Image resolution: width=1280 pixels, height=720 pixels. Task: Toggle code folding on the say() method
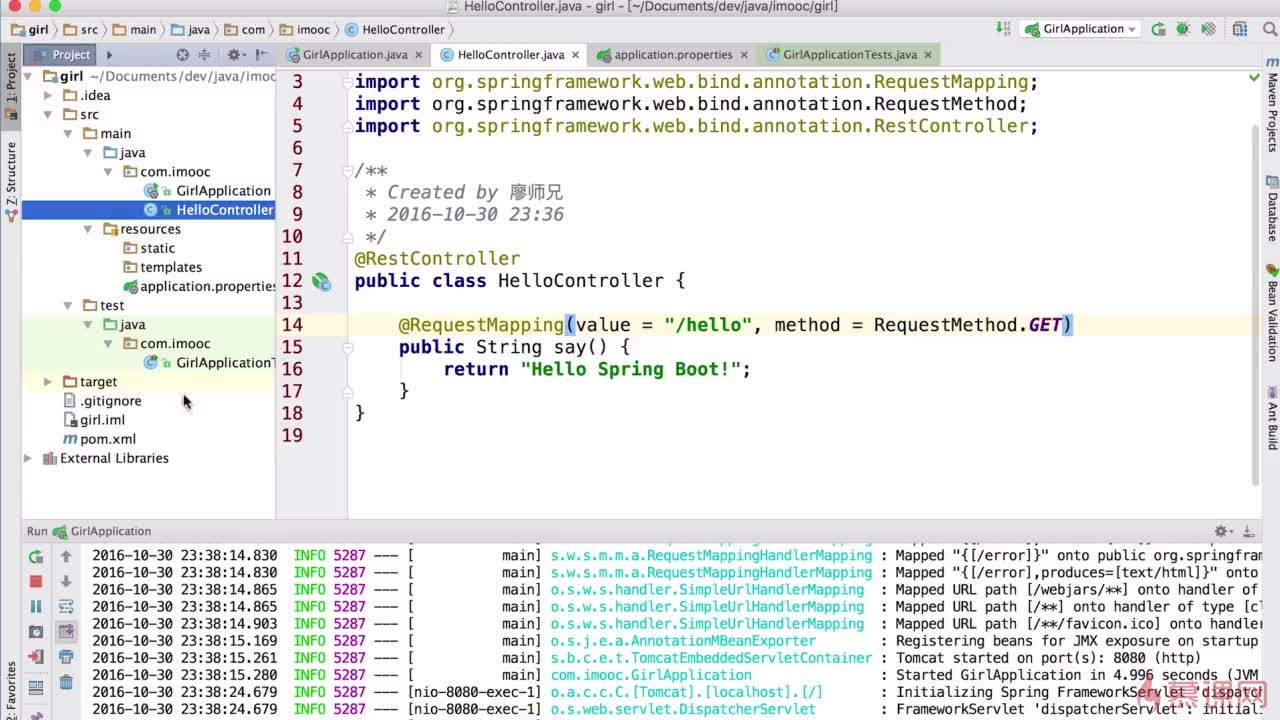pos(348,347)
